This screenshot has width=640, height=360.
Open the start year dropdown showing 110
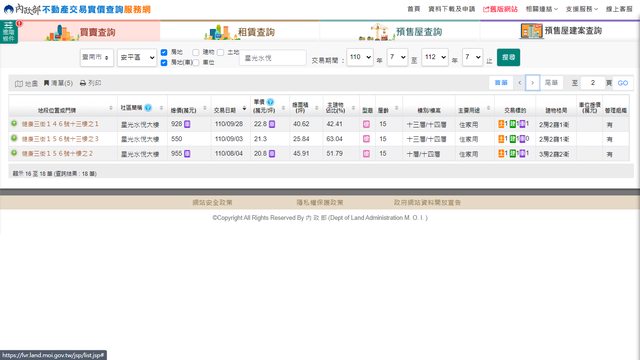click(360, 57)
